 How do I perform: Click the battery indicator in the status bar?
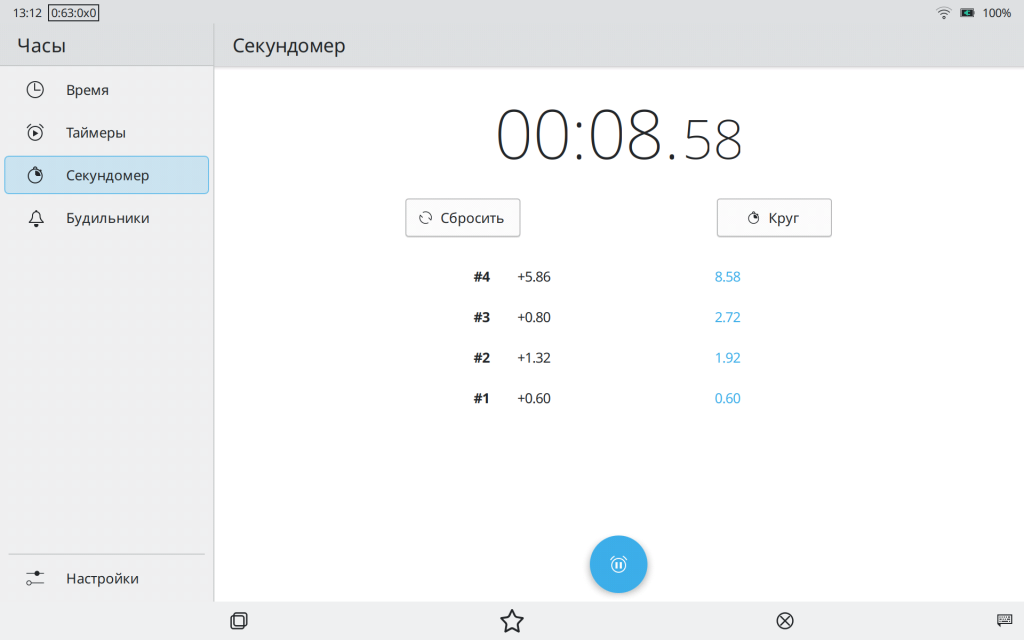[x=967, y=13]
